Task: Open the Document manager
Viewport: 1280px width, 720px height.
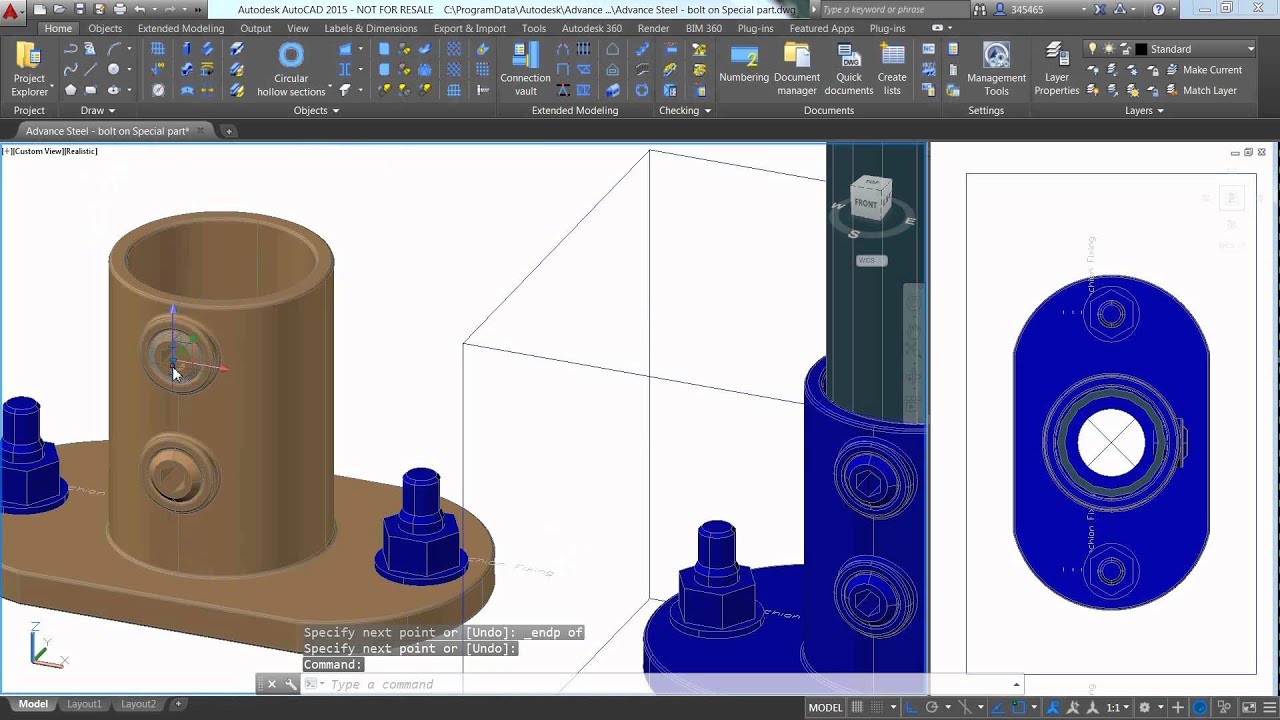Action: 797,69
